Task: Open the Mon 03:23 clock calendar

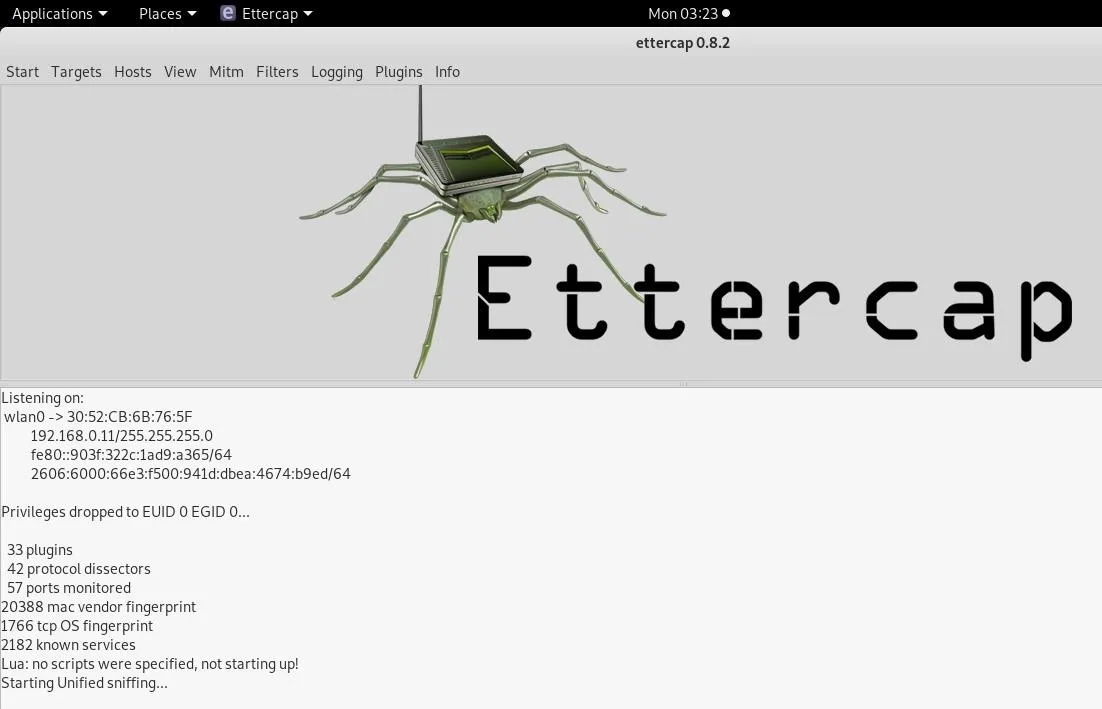Action: [x=682, y=13]
